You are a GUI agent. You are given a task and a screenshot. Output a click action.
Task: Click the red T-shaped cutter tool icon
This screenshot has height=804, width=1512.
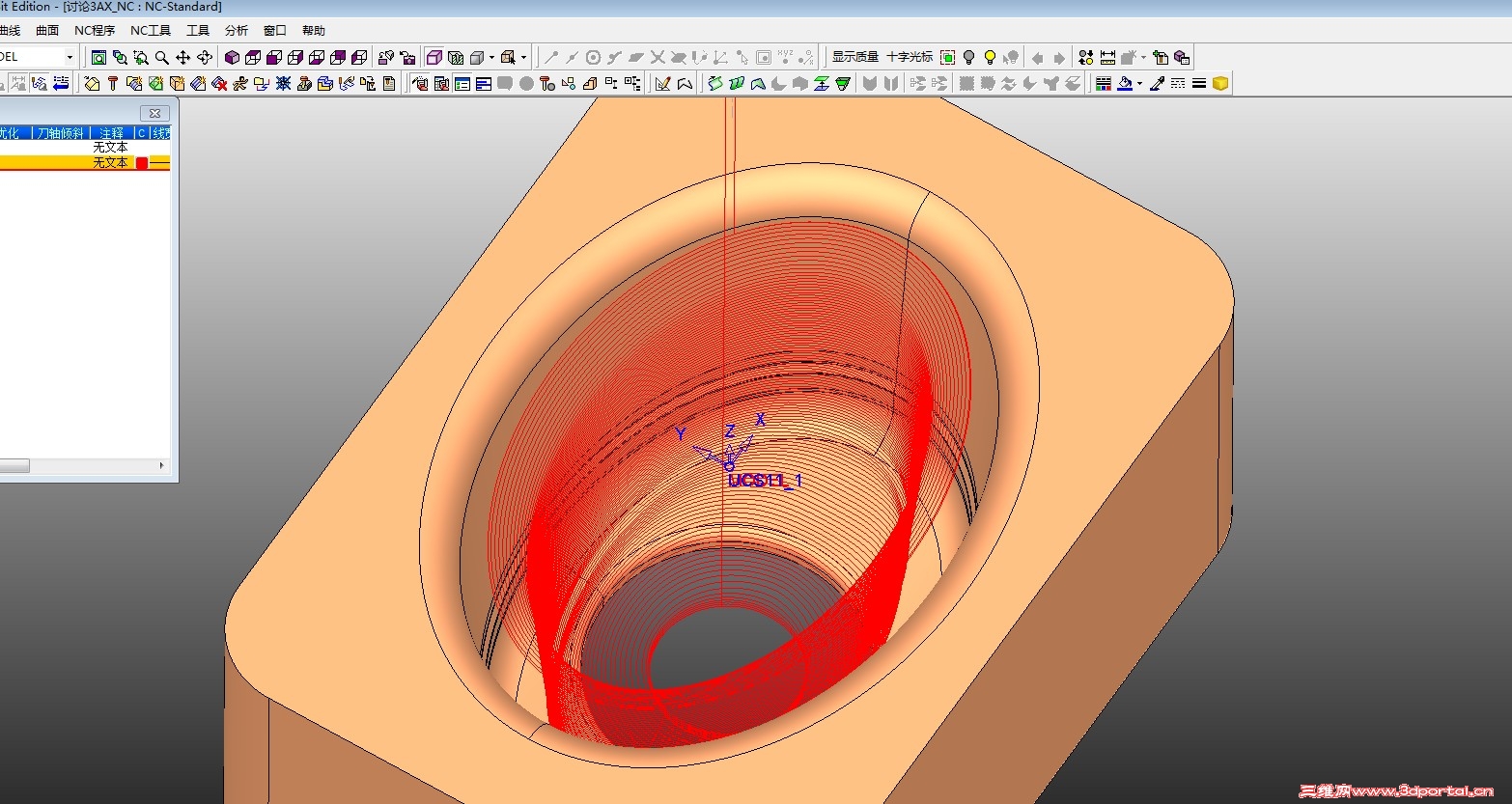tap(113, 84)
